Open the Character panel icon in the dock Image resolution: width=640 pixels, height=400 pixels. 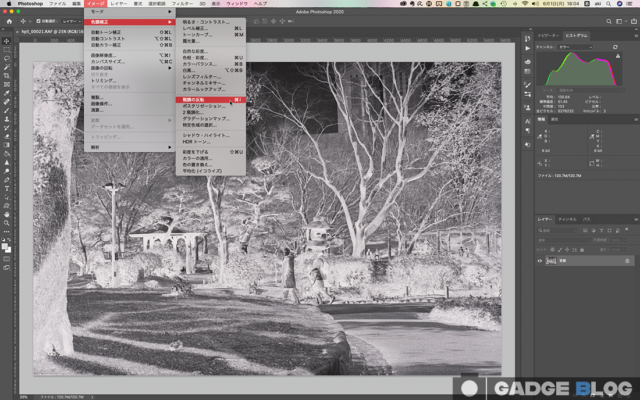[527, 121]
